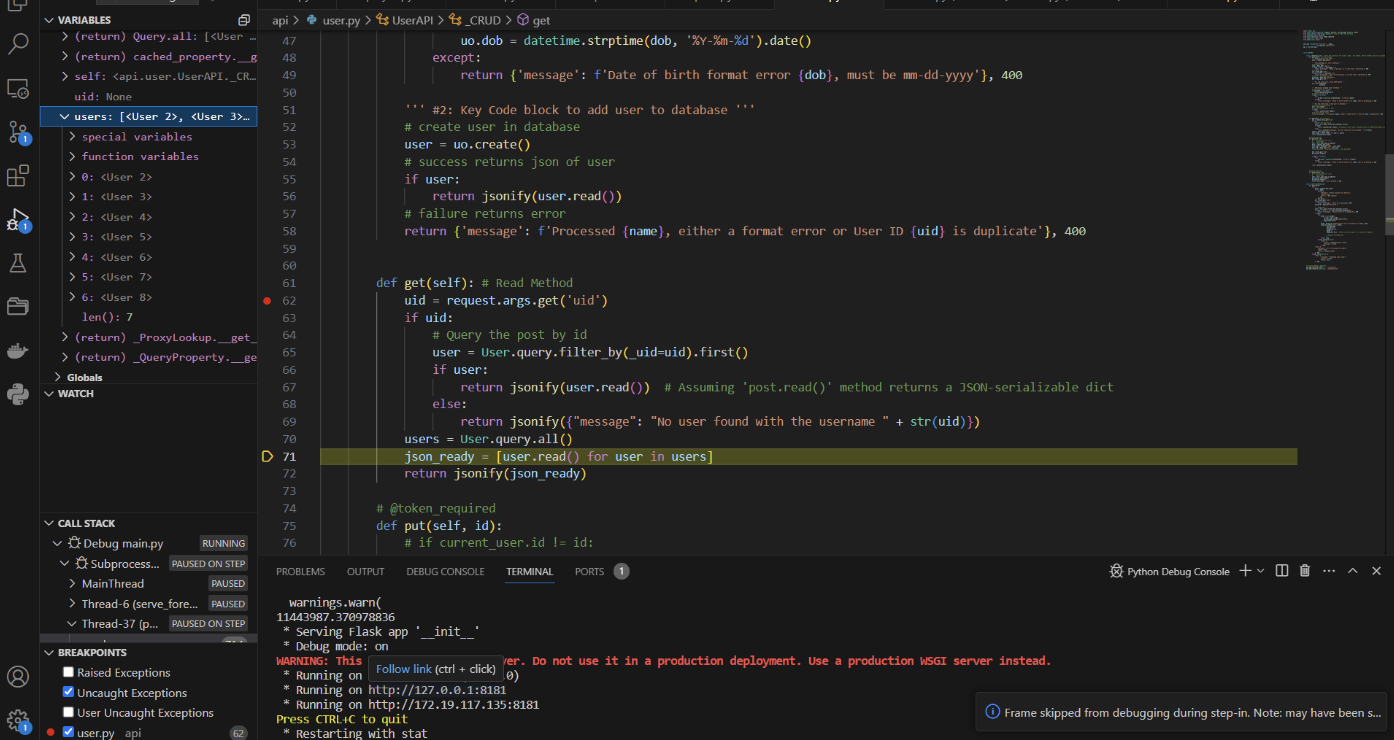Click the yellow execution arrow at line 71

click(267, 457)
